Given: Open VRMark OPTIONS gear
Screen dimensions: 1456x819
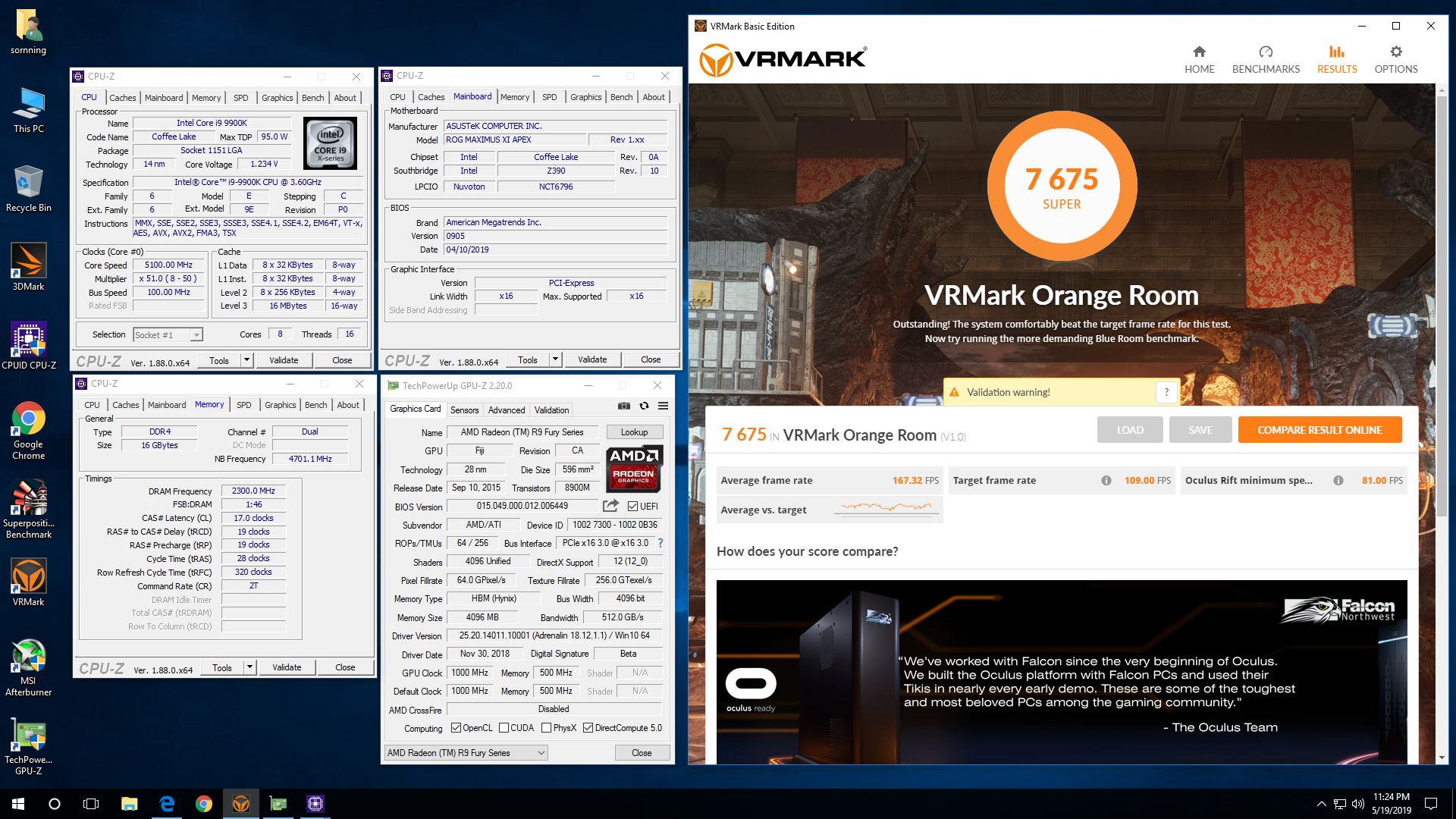Looking at the screenshot, I should 1396,59.
